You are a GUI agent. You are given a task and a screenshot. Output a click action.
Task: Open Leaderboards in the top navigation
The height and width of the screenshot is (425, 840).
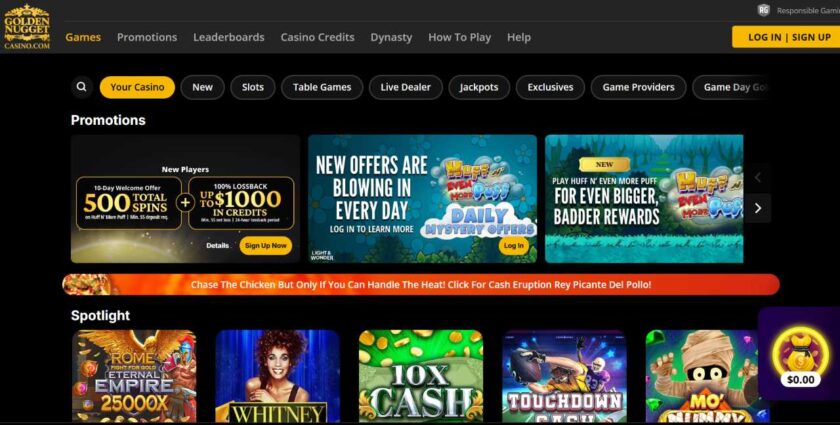tap(229, 38)
